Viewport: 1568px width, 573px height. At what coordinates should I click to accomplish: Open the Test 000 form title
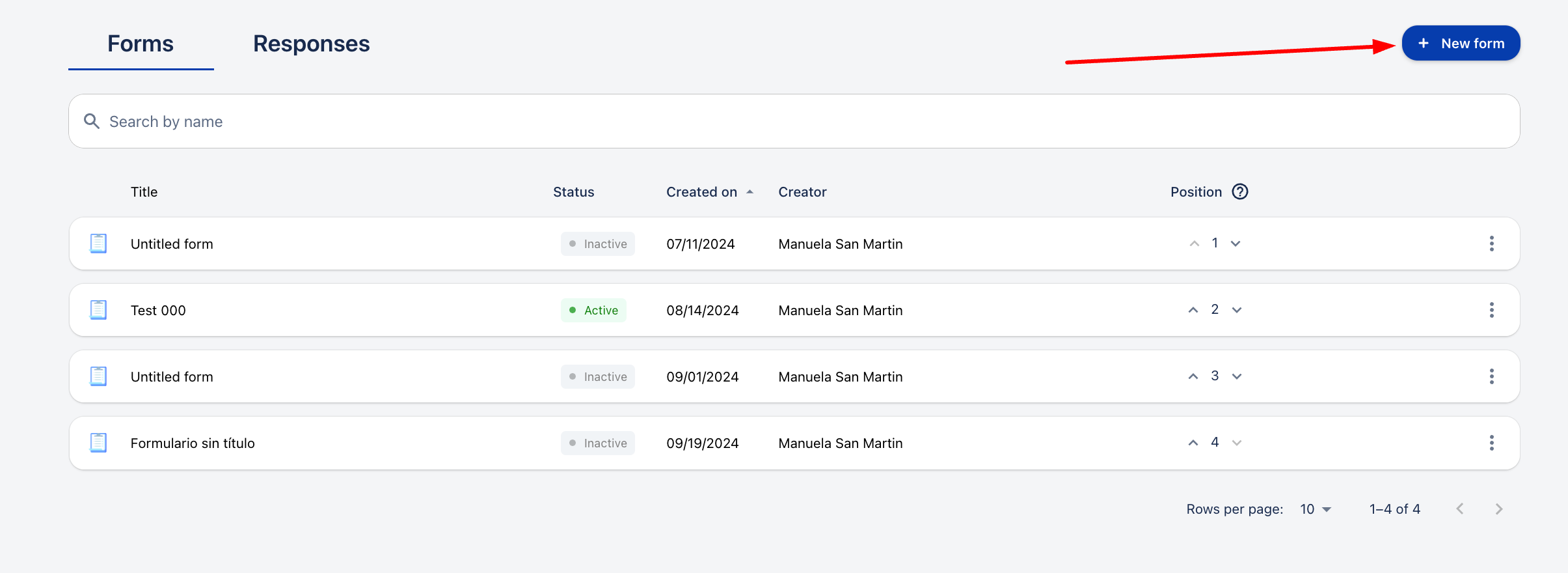pos(158,311)
